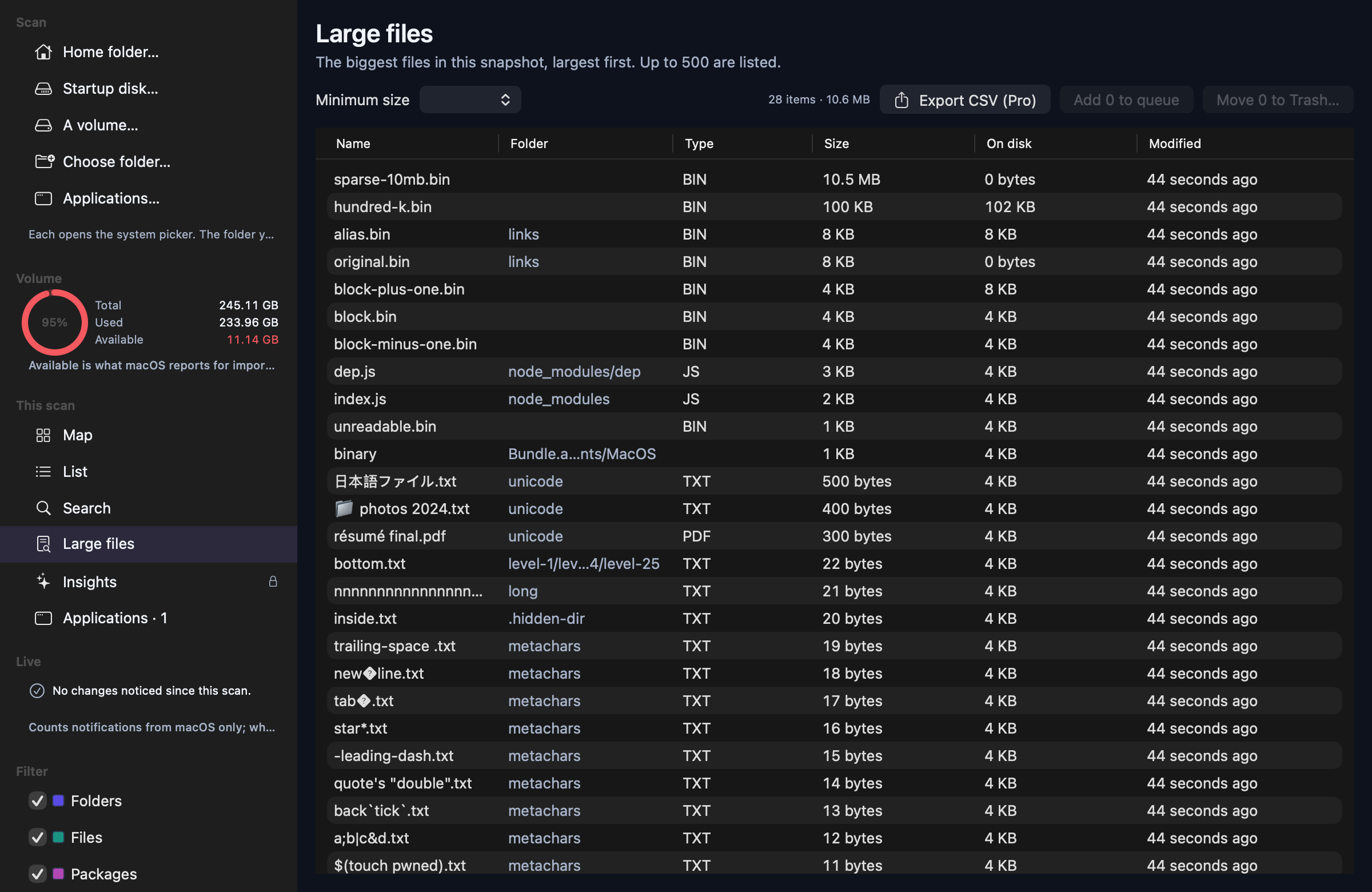Click the share icon on Export CSV

click(902, 99)
